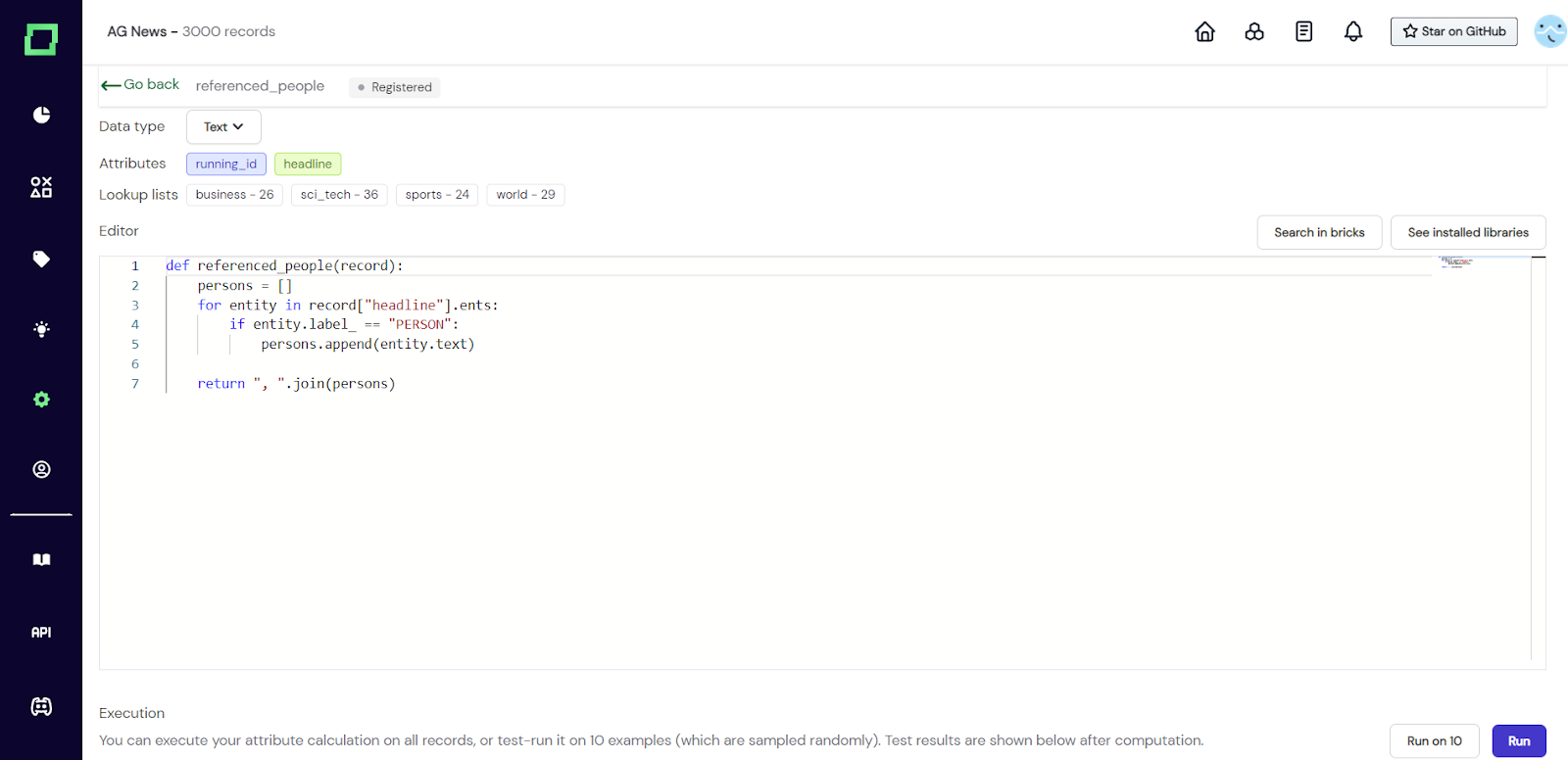Open the overview pie chart page
The height and width of the screenshot is (760, 1568).
pyautogui.click(x=41, y=115)
